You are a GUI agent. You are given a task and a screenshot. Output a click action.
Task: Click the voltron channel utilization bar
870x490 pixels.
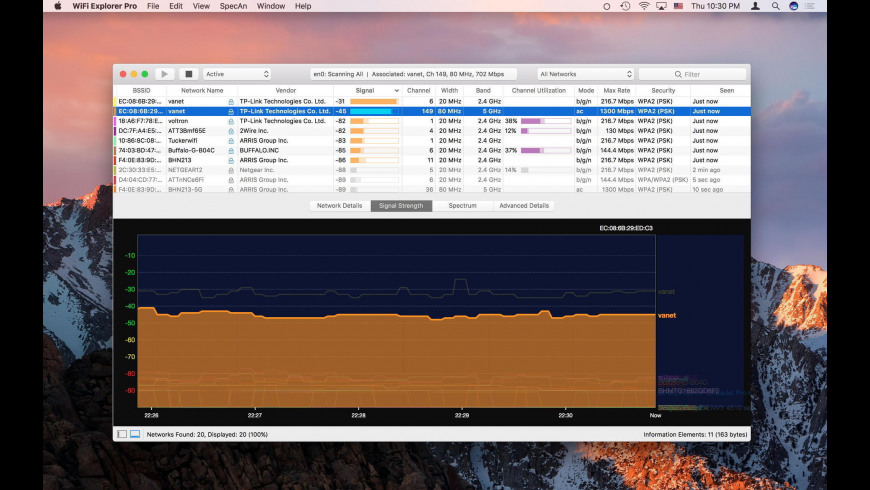coord(546,121)
